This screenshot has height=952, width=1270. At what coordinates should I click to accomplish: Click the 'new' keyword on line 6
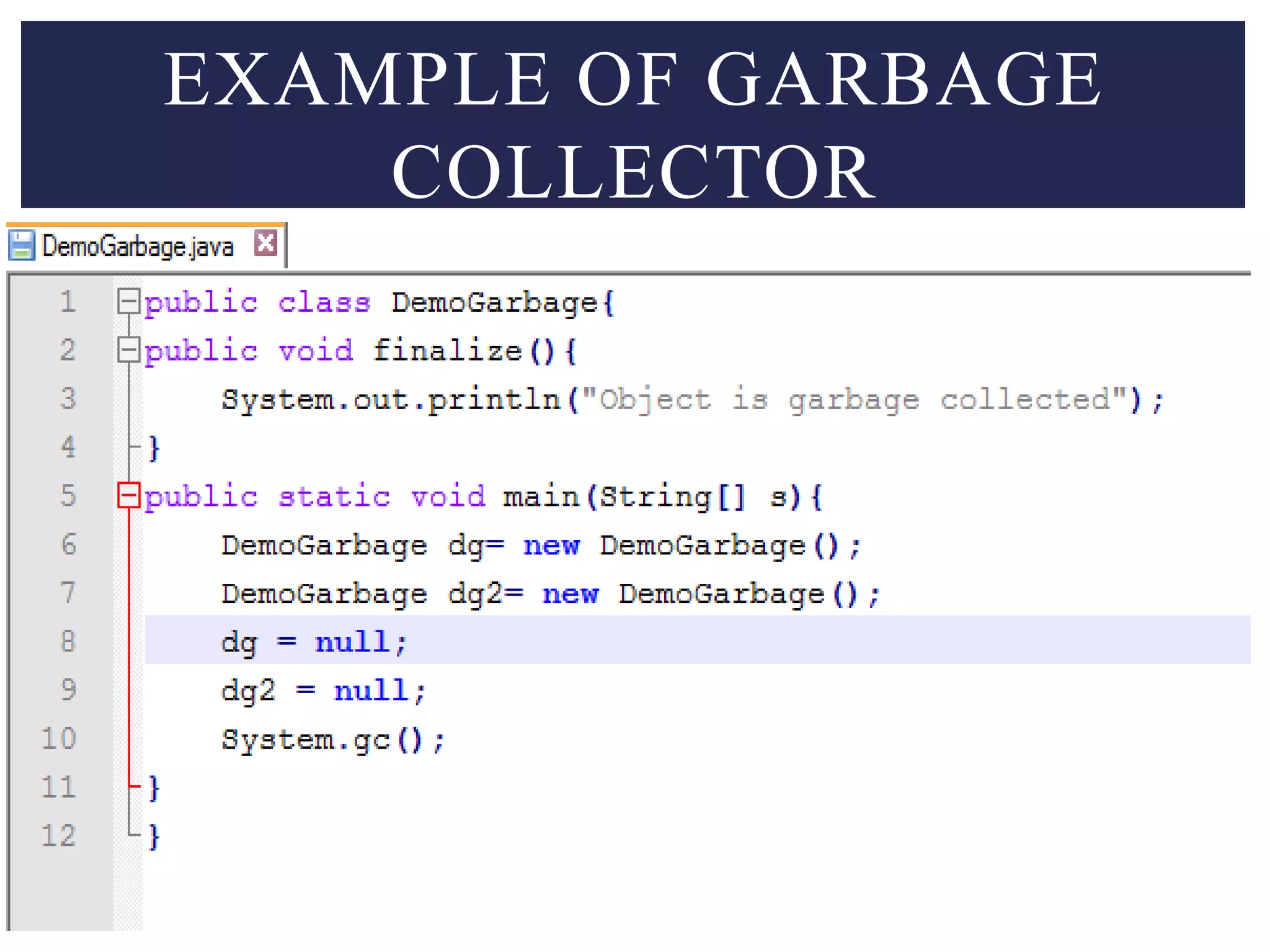(551, 545)
